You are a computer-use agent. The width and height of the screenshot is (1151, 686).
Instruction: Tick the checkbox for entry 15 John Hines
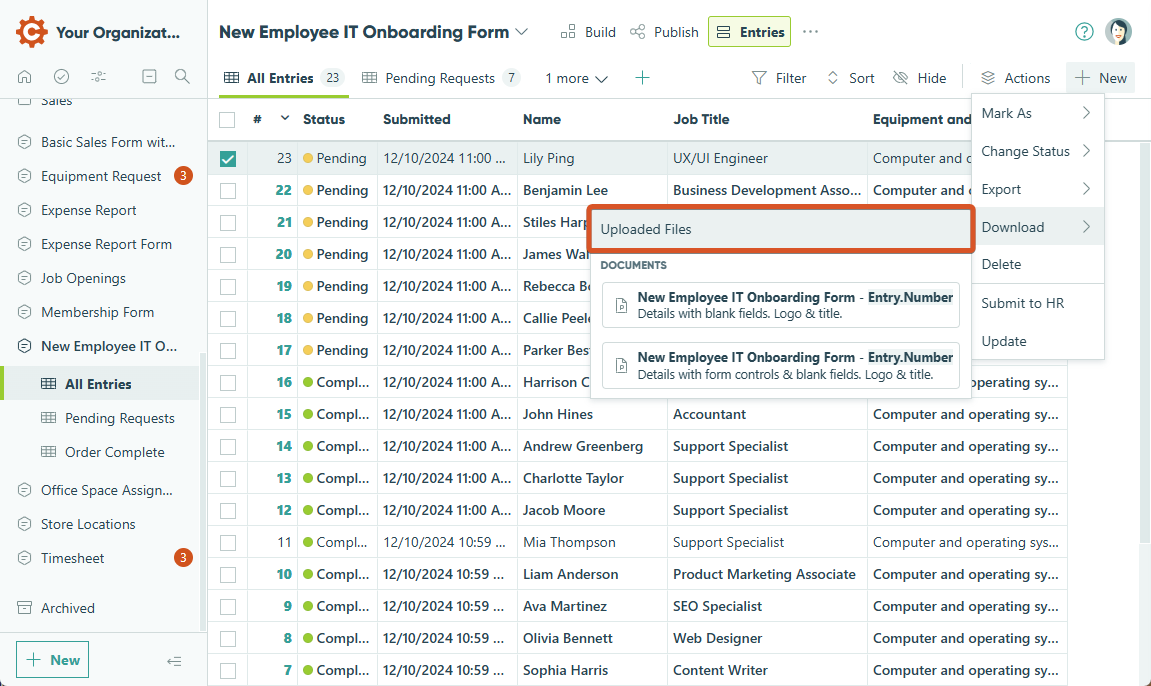pos(228,415)
